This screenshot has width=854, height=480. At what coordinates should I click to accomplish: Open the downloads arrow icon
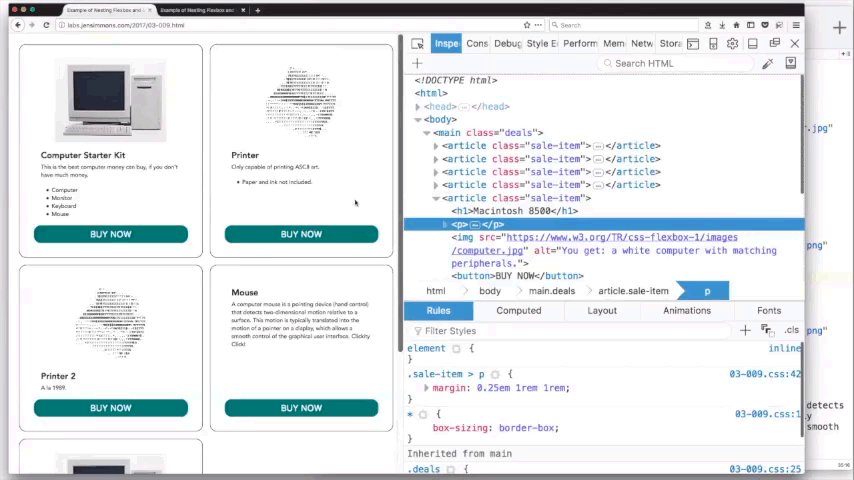[722, 25]
